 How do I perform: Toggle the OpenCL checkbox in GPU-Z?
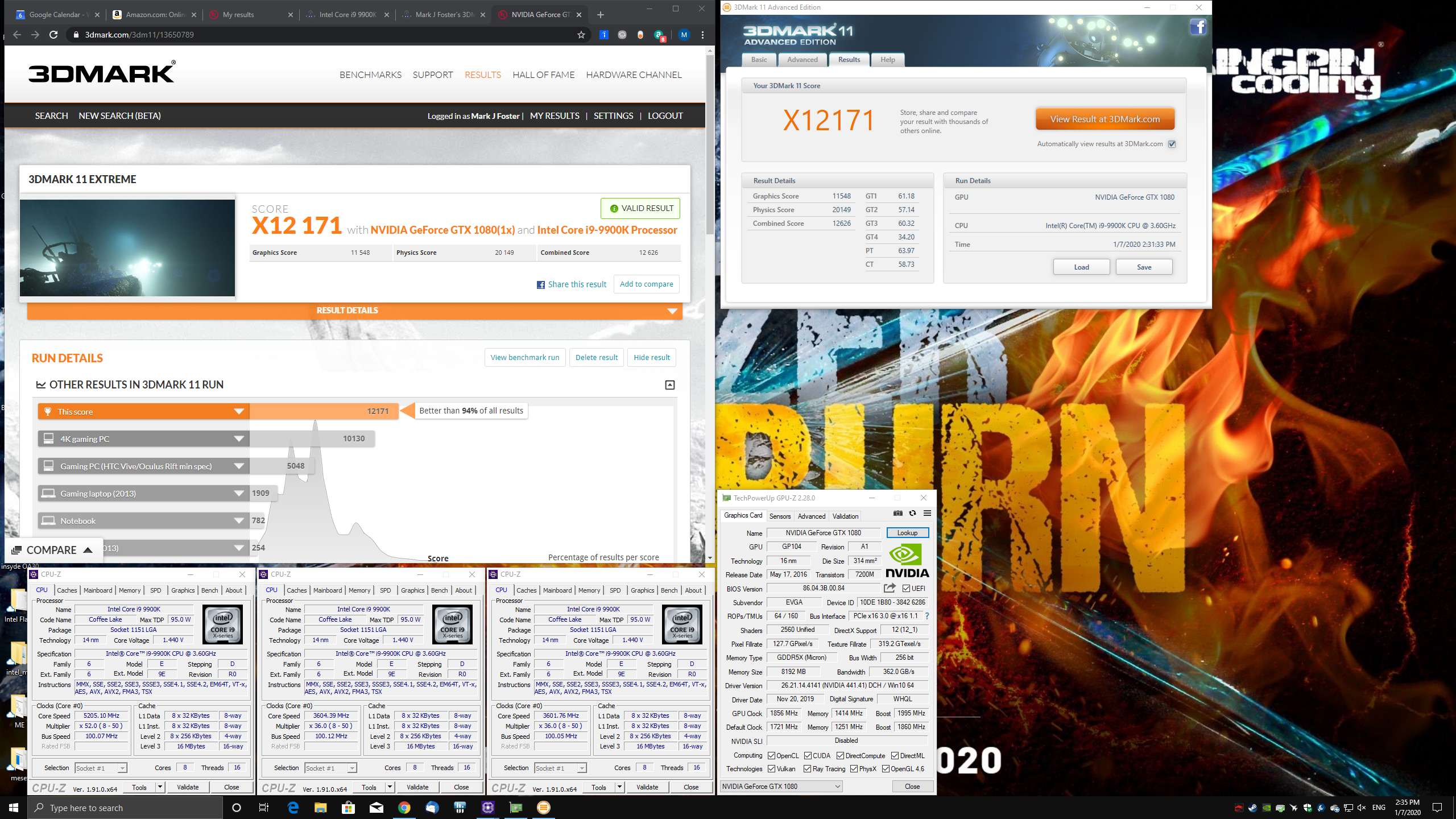tap(772, 755)
